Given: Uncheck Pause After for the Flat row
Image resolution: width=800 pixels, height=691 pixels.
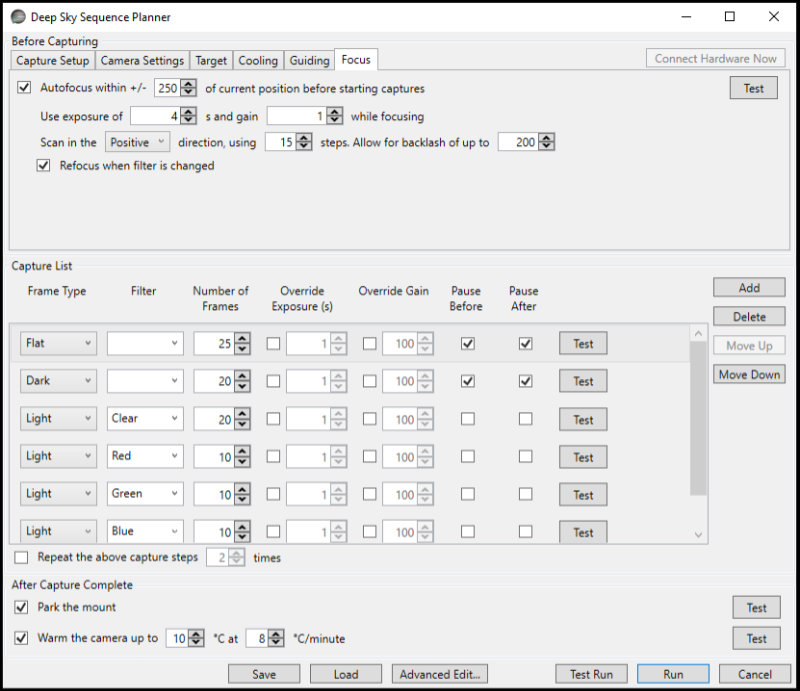Looking at the screenshot, I should [526, 343].
